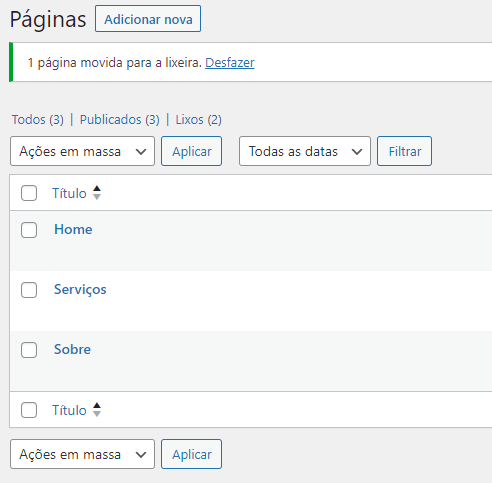The width and height of the screenshot is (492, 483).
Task: Click the Adicionar nova button
Action: pos(148,19)
